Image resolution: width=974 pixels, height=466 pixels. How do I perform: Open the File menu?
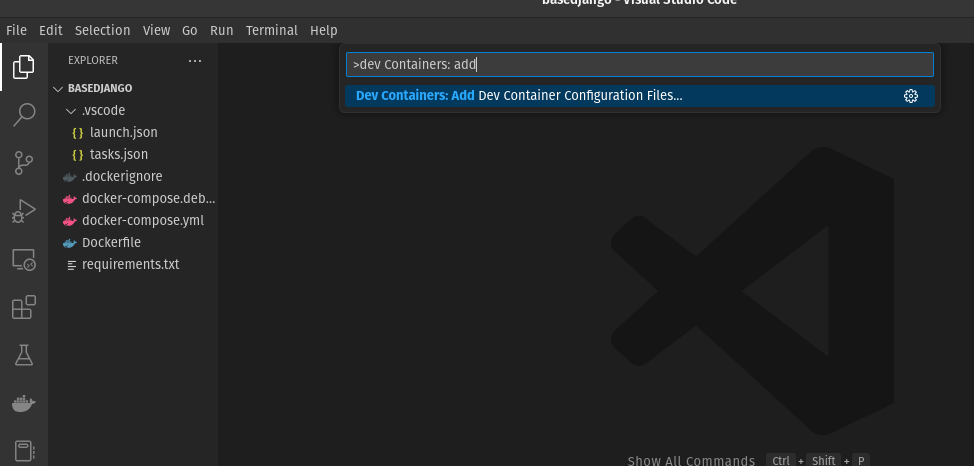[x=16, y=30]
